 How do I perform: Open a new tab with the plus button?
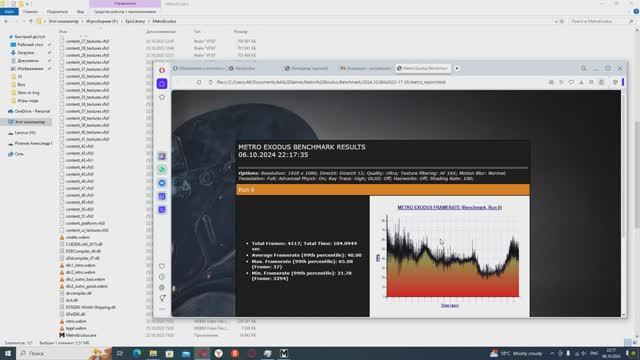(457, 68)
